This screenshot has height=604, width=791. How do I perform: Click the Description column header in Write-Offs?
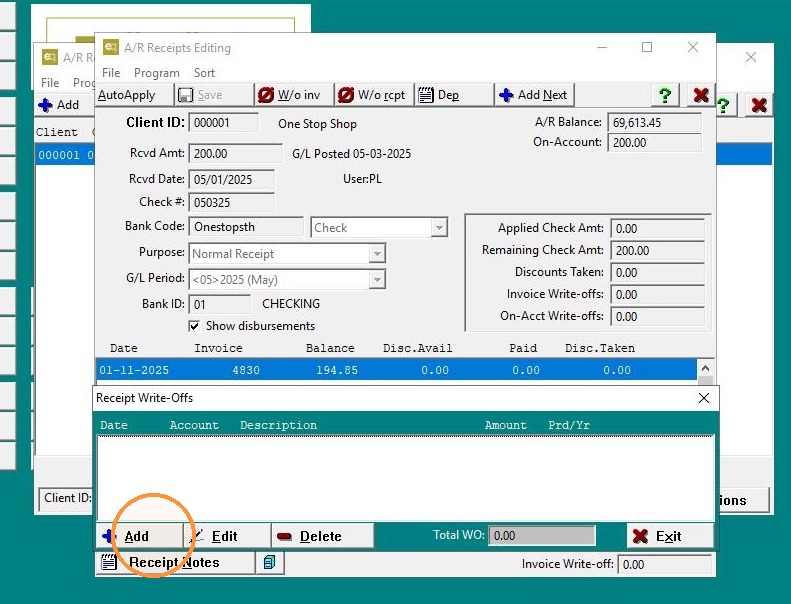[278, 425]
